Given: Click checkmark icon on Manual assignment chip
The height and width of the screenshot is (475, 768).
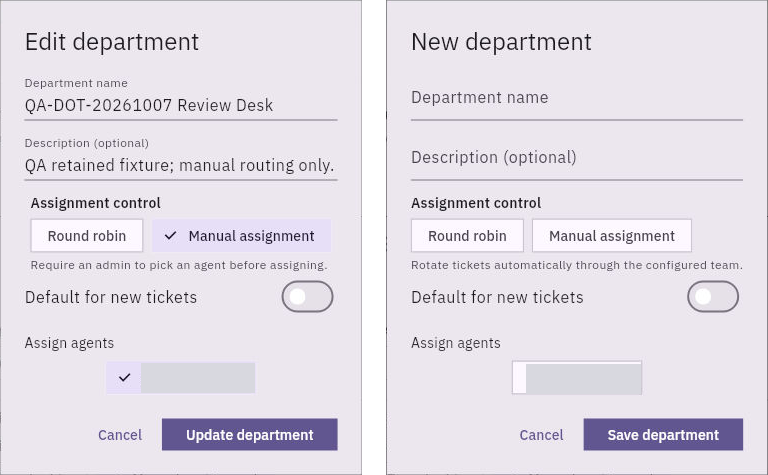Looking at the screenshot, I should (x=170, y=236).
